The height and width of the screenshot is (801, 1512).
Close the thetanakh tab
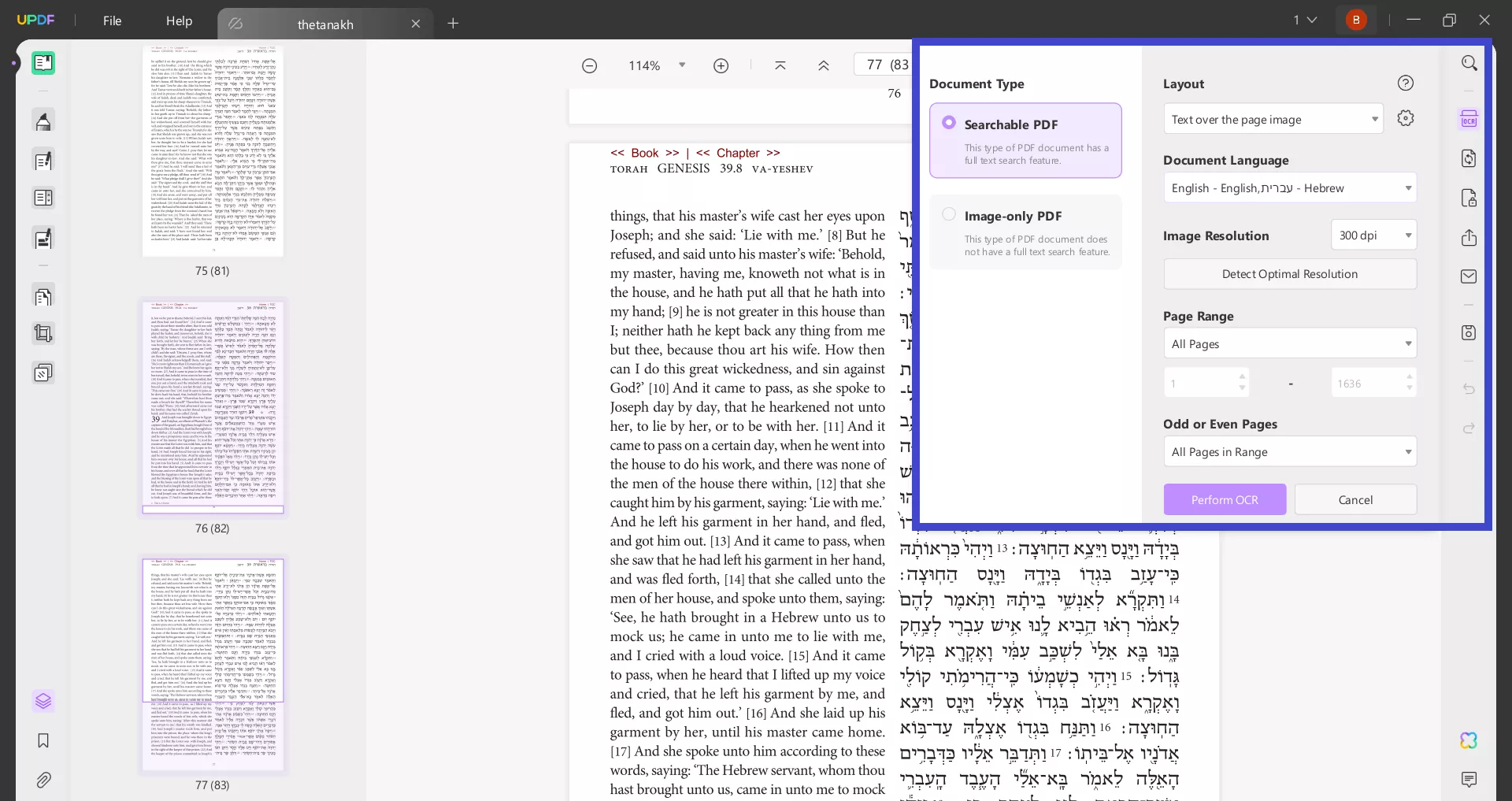tap(416, 24)
